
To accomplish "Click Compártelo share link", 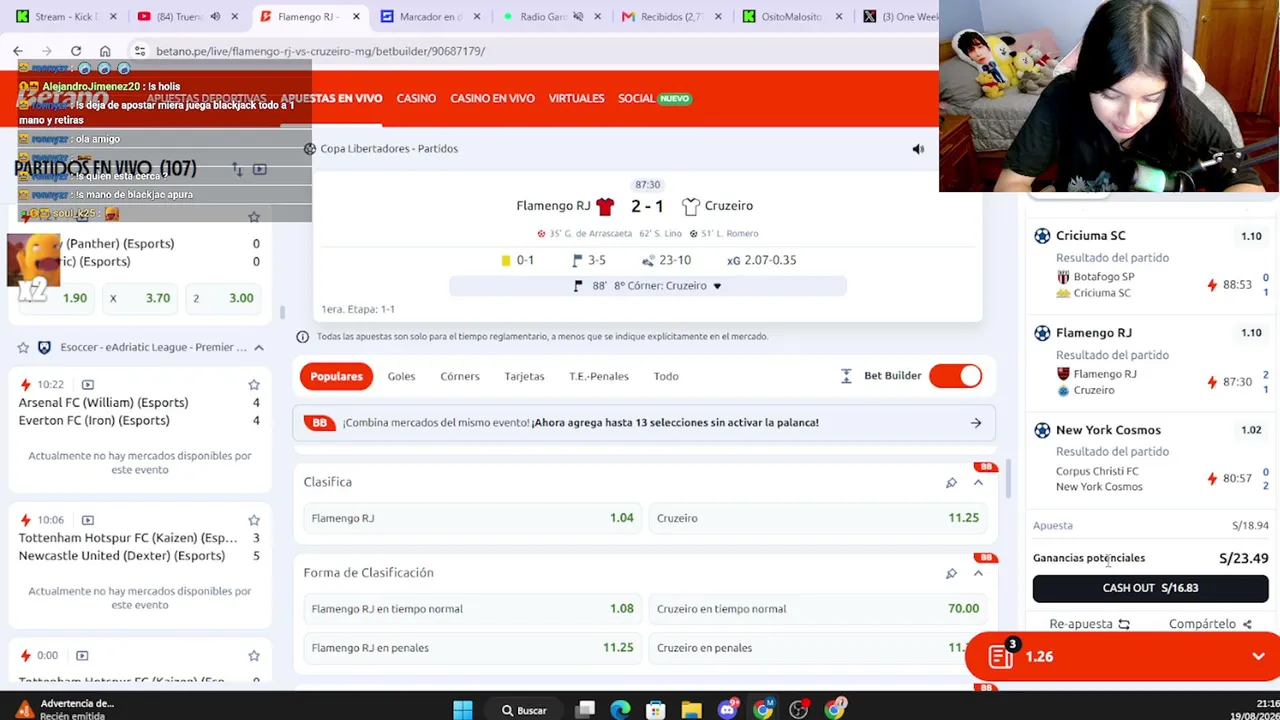I will coord(1210,624).
